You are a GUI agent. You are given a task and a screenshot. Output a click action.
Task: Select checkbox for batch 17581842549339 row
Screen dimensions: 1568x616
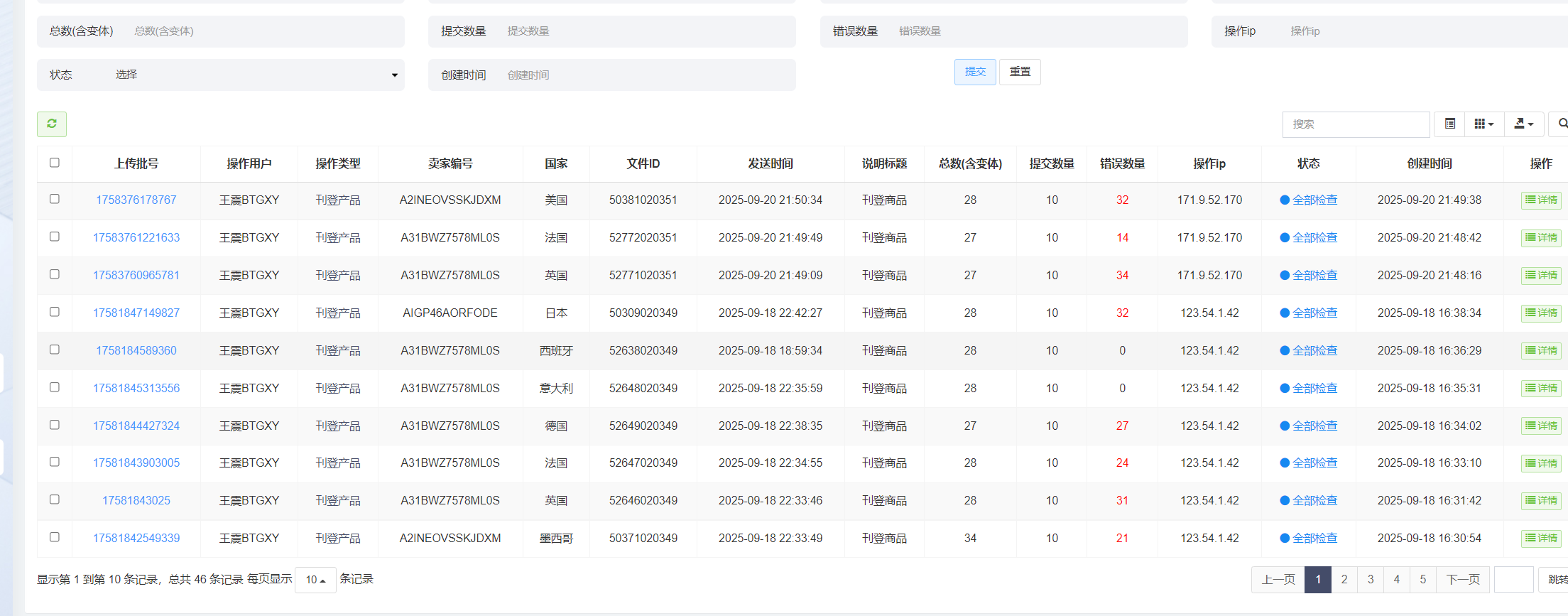point(55,537)
